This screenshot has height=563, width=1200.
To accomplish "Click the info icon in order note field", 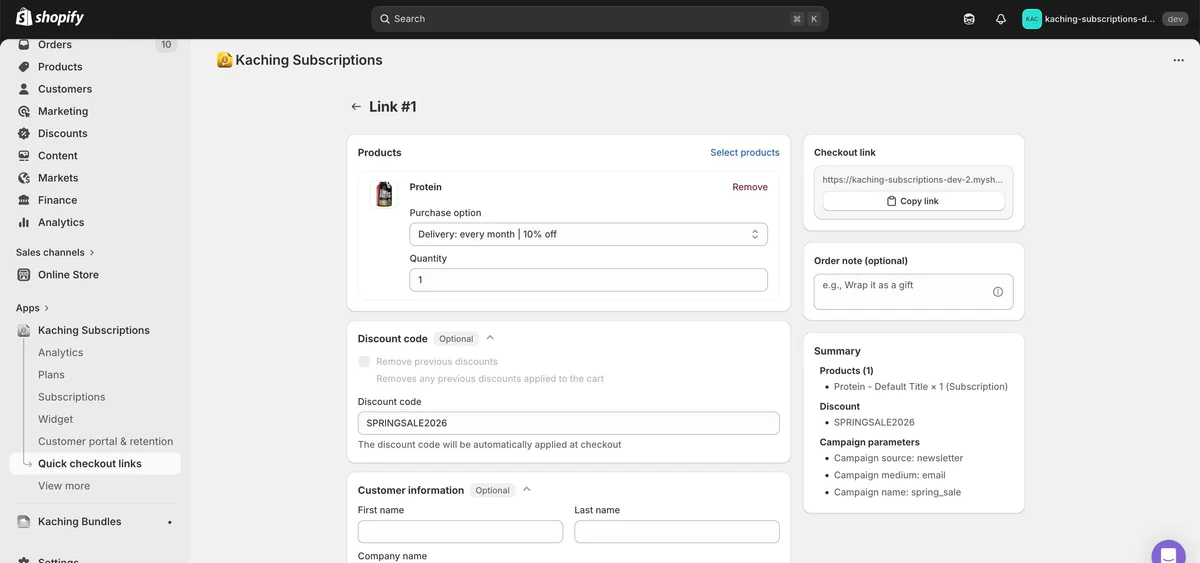I will click(997, 292).
